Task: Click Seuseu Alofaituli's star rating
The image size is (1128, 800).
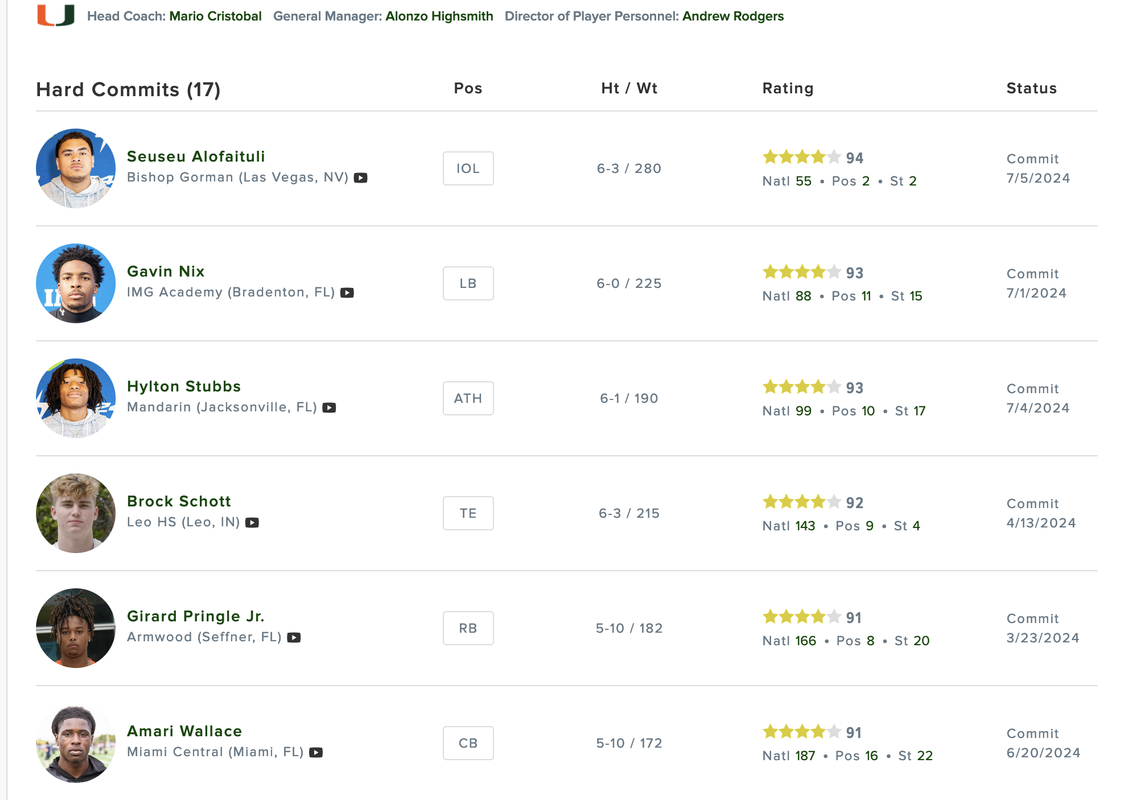Action: click(x=801, y=157)
